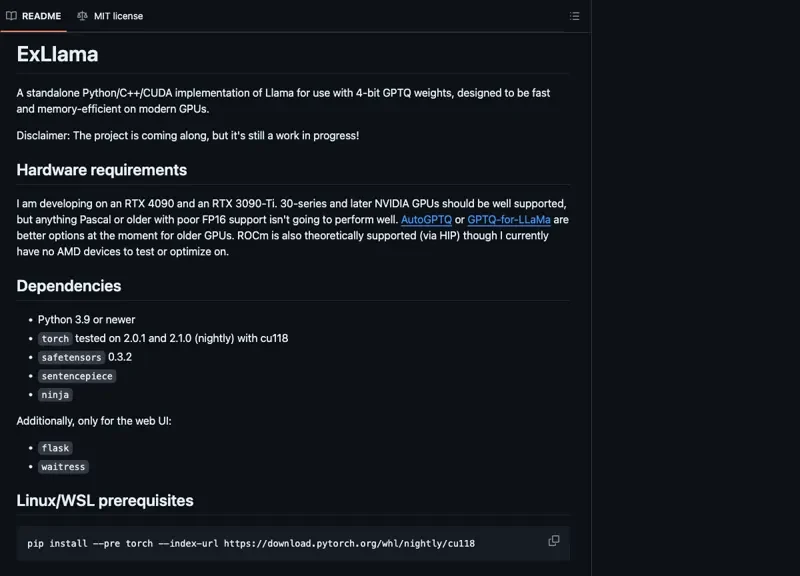Click the book icon beside README
Viewport: 800px width, 576px height.
point(11,16)
